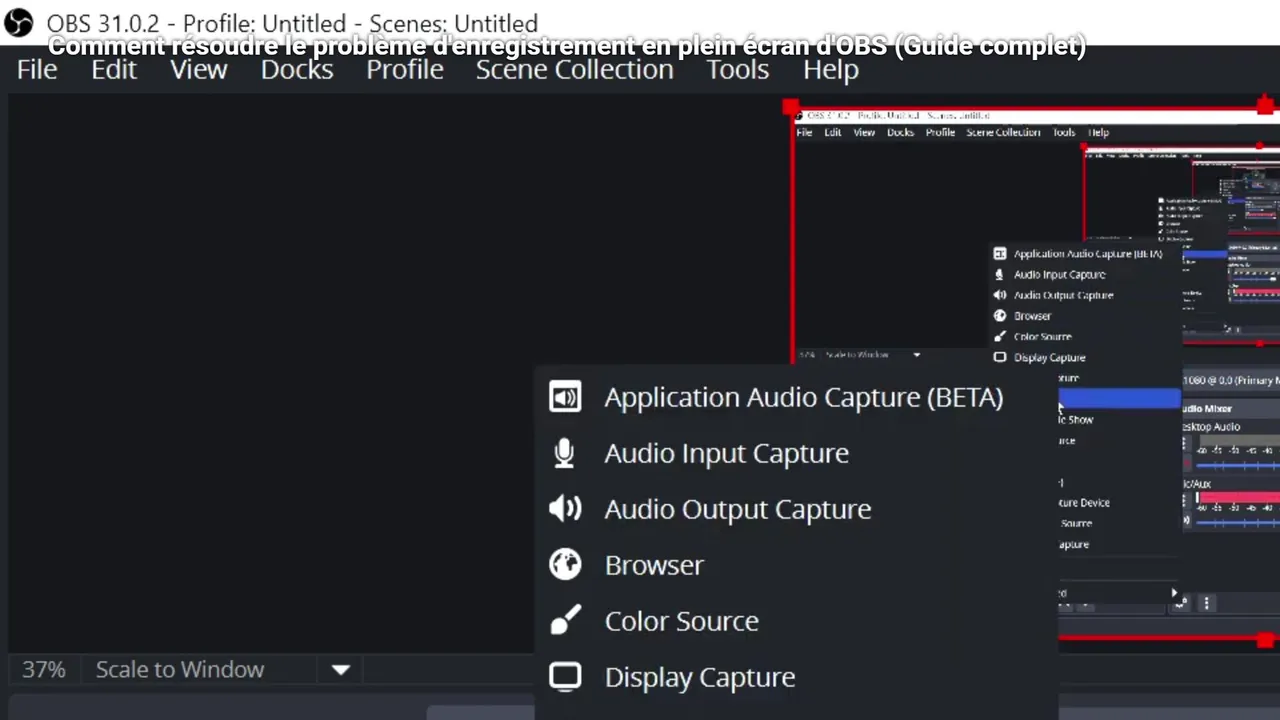
Task: Click View in the preview's mirrored menu bar
Action: (864, 132)
